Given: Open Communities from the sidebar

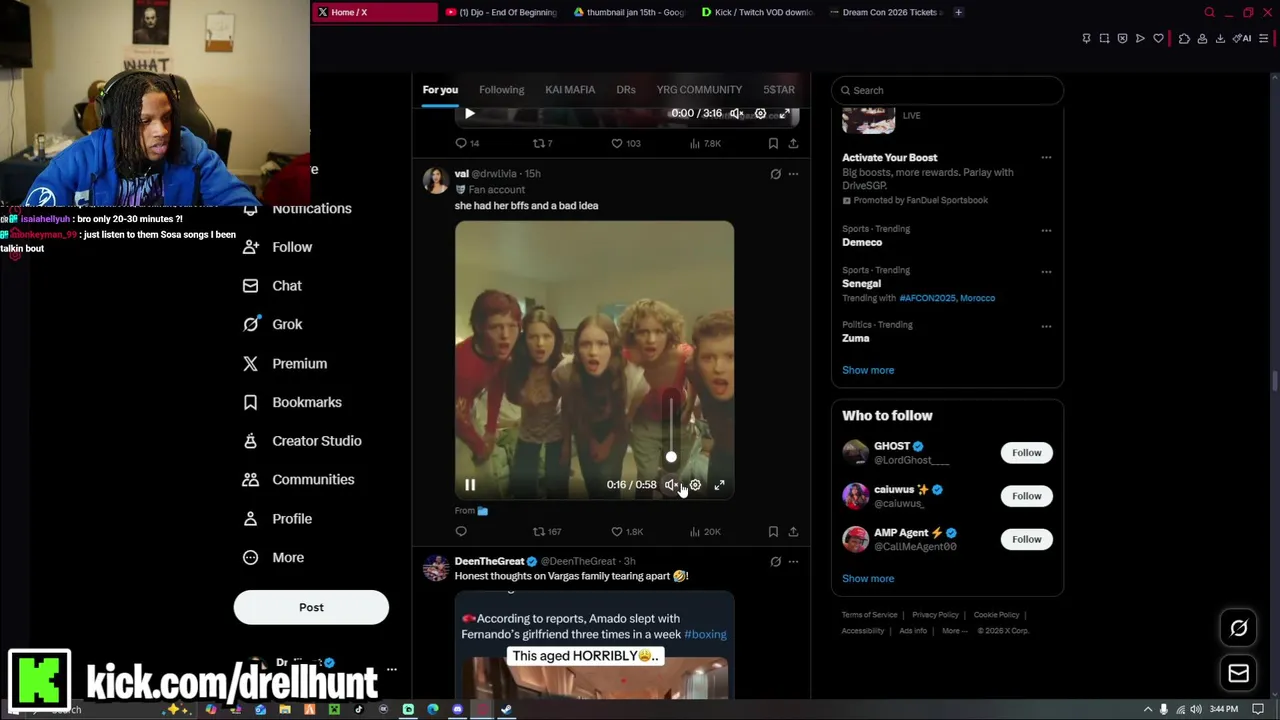Looking at the screenshot, I should (299, 480).
